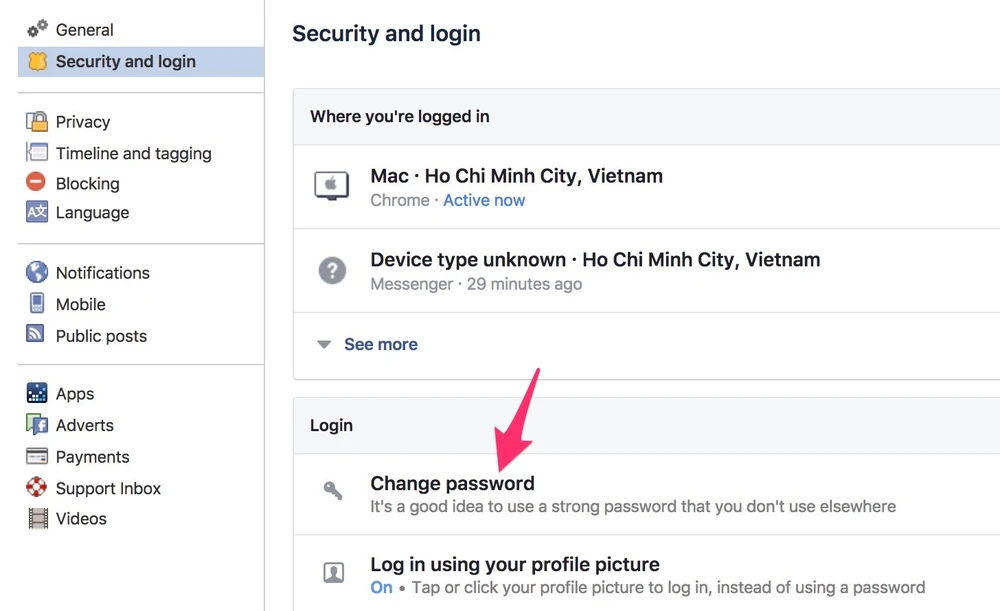Click See more link
This screenshot has width=1000, height=611.
click(381, 344)
